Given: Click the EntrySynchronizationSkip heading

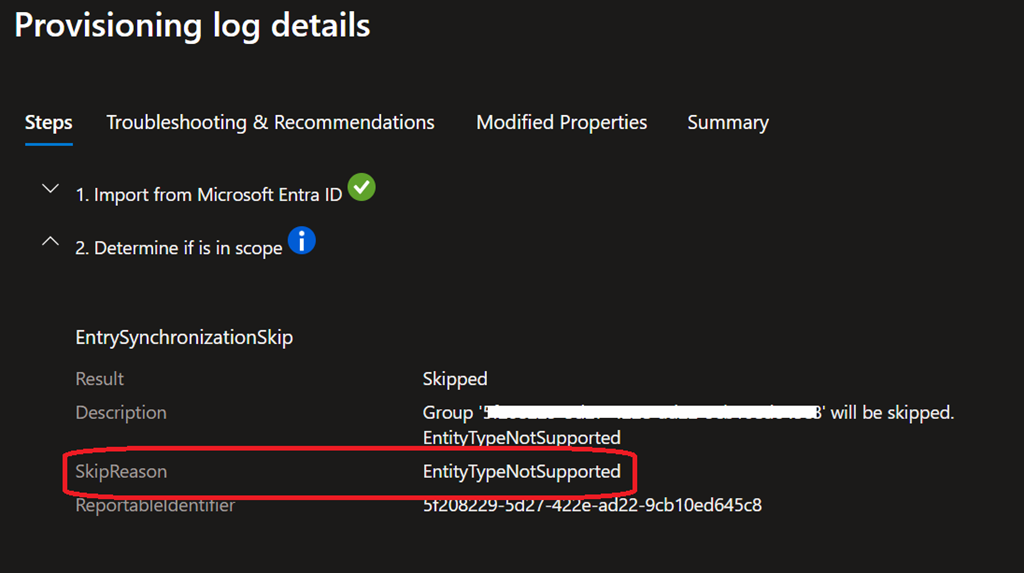Looking at the screenshot, I should coord(184,337).
